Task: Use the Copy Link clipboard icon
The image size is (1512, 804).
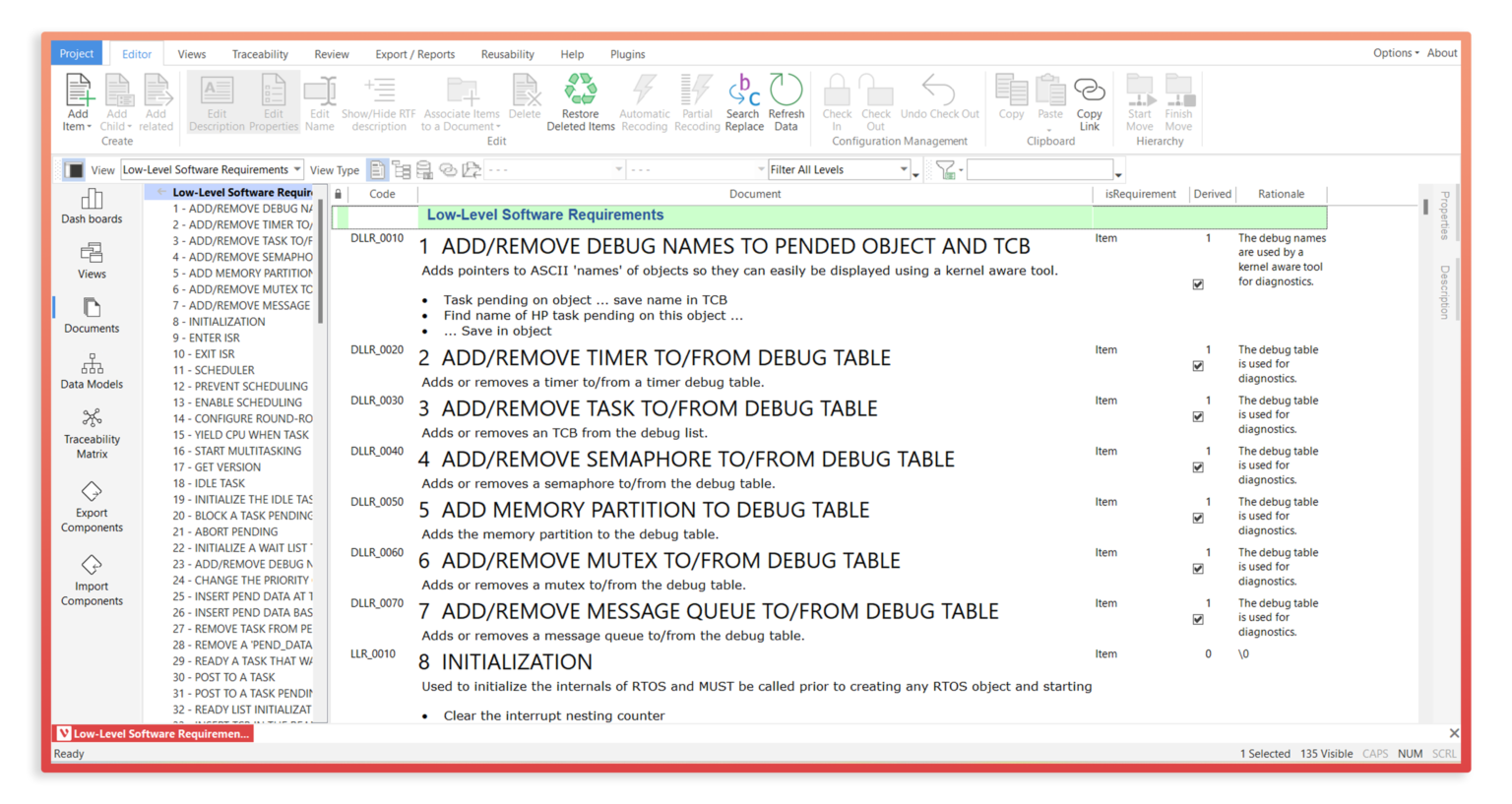Action: coord(1089,102)
